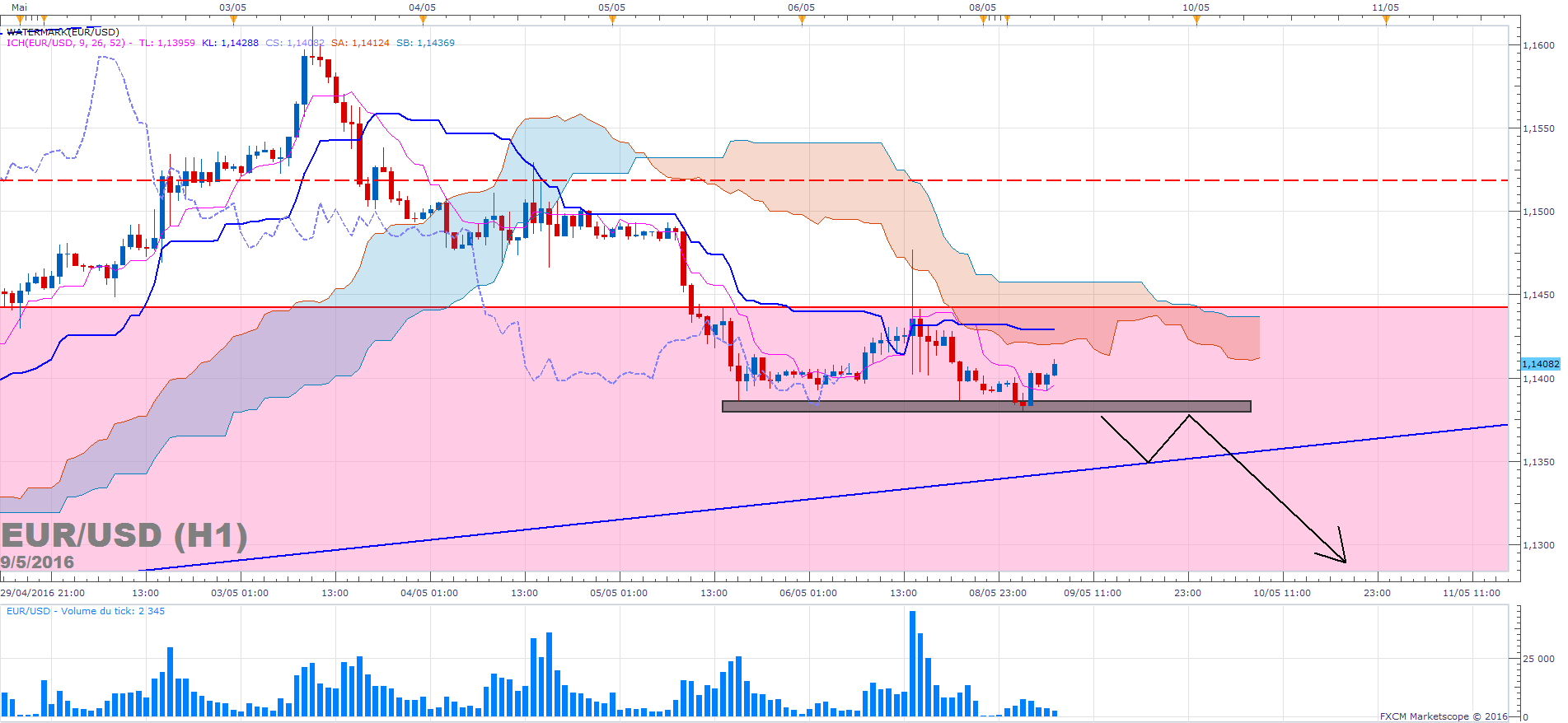Click the orange date marker under 03/05
1568x723 pixels.
click(x=233, y=21)
